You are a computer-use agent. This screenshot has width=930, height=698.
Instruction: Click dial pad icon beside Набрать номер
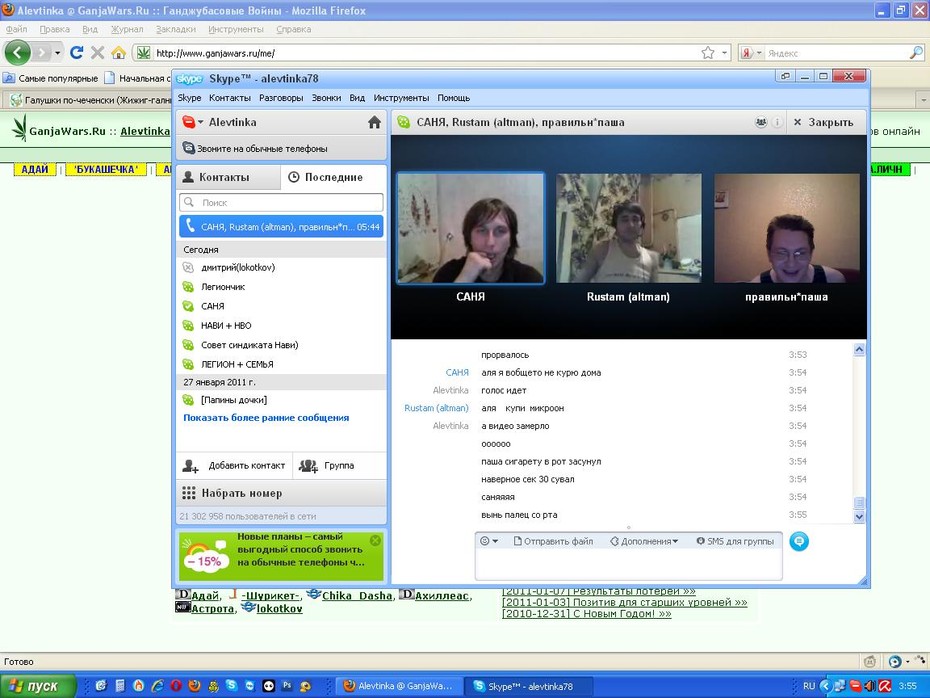189,493
